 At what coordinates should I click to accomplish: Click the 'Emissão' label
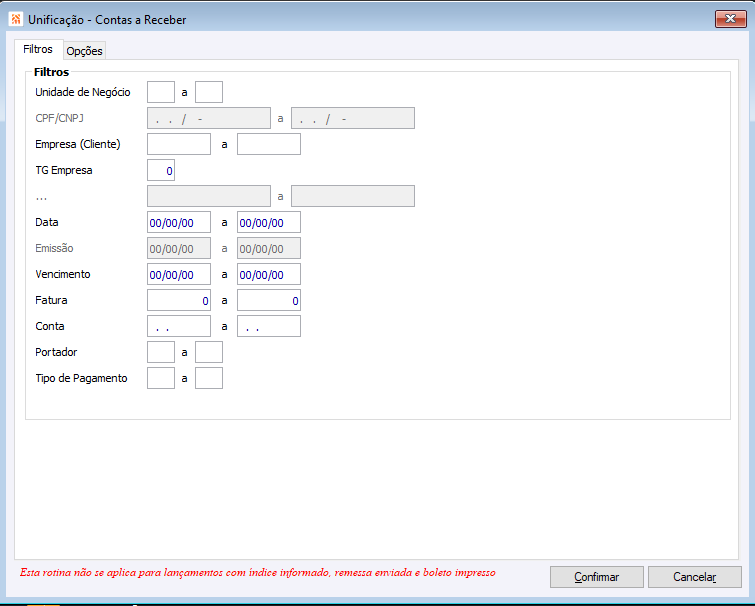pos(54,248)
